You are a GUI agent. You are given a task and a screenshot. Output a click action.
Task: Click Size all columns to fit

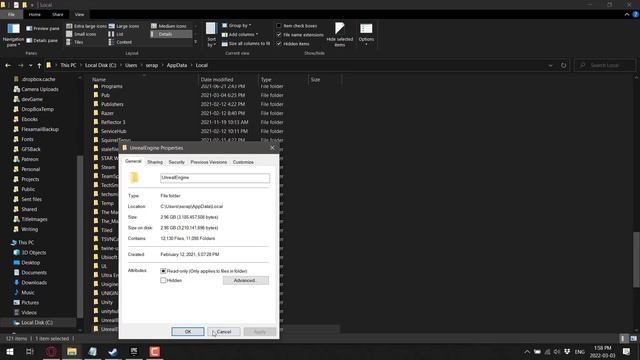point(246,43)
